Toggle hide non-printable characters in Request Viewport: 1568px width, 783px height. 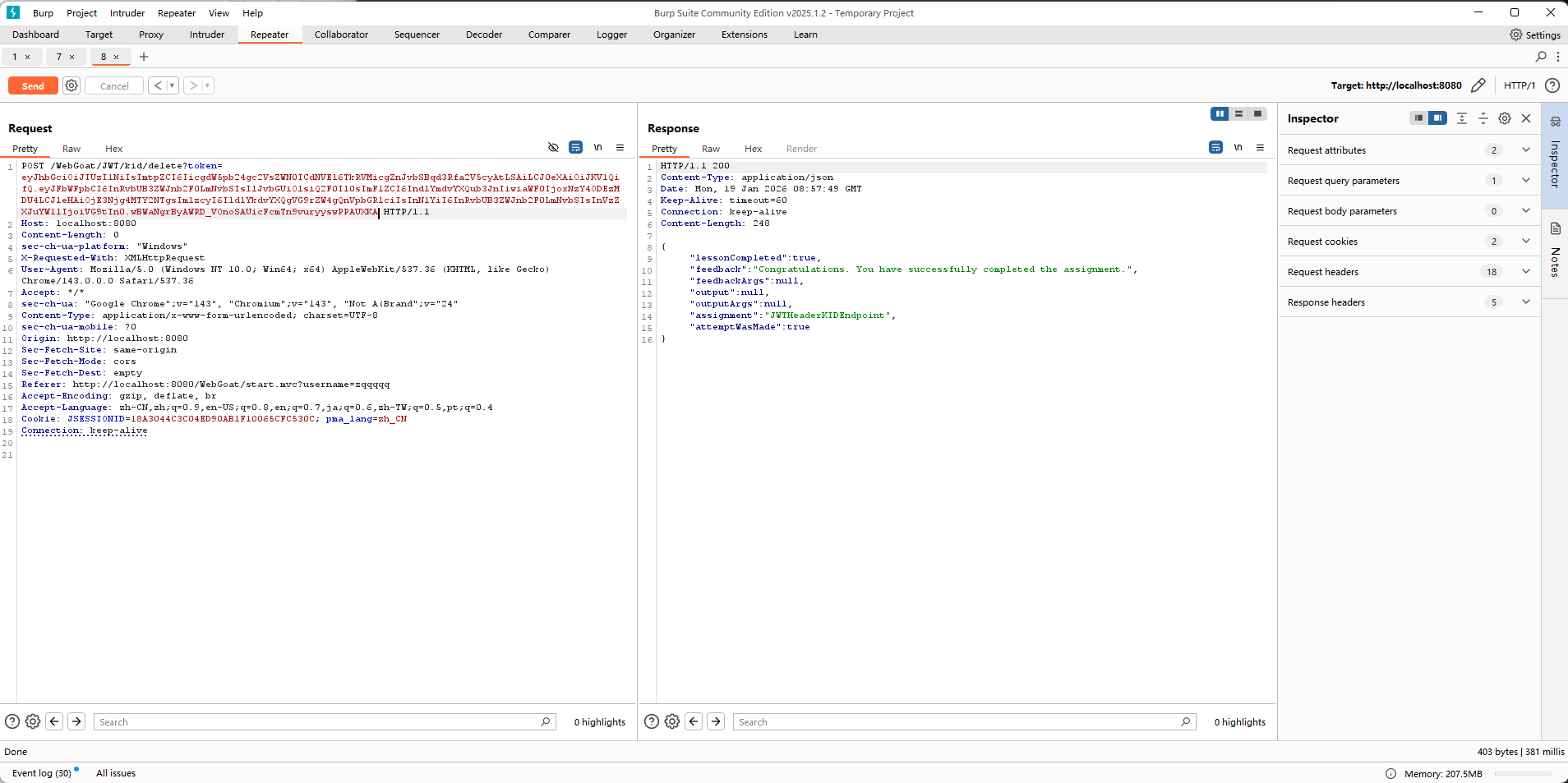(553, 148)
